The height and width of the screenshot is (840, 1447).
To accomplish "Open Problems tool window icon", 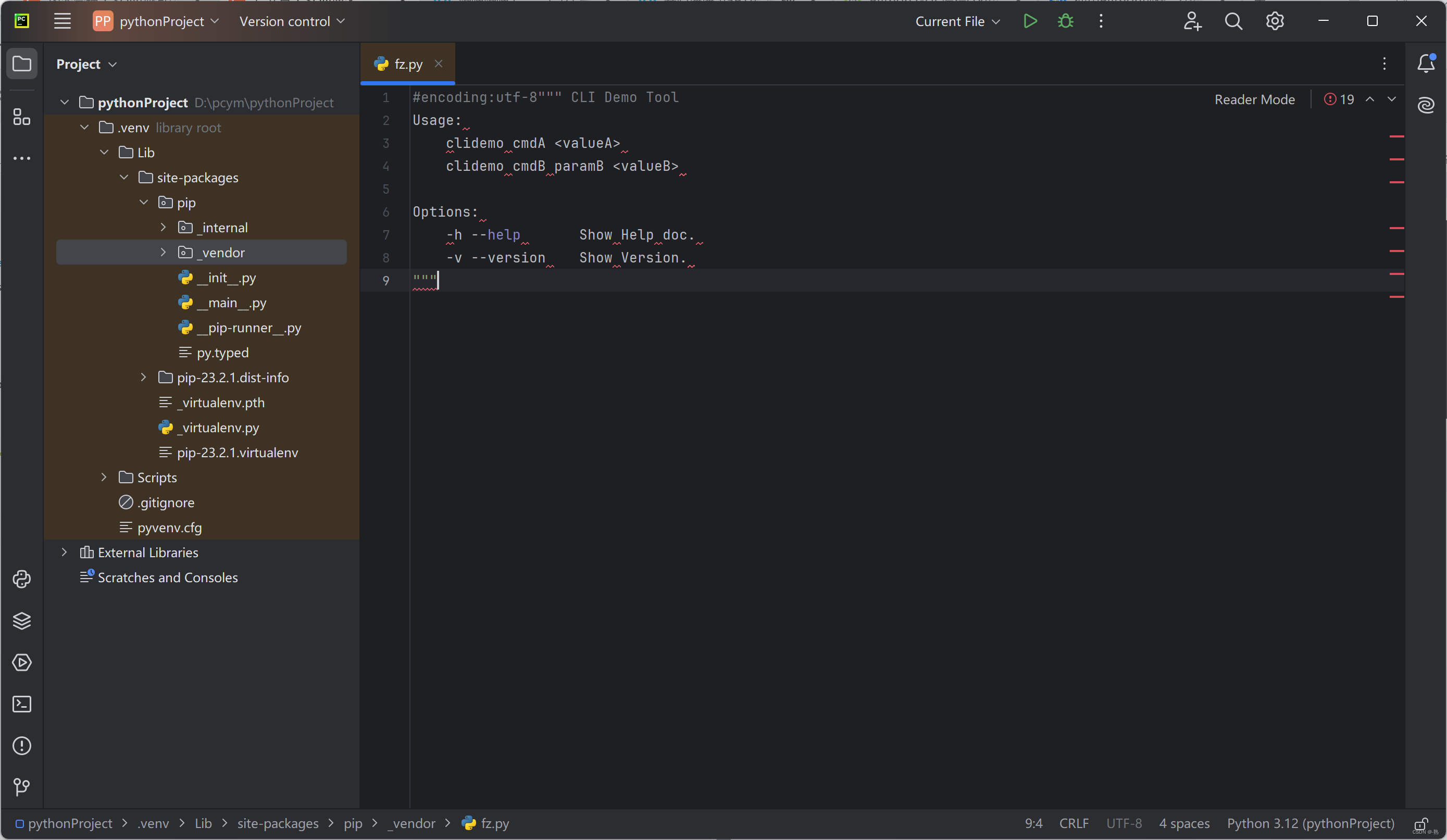I will [x=22, y=746].
